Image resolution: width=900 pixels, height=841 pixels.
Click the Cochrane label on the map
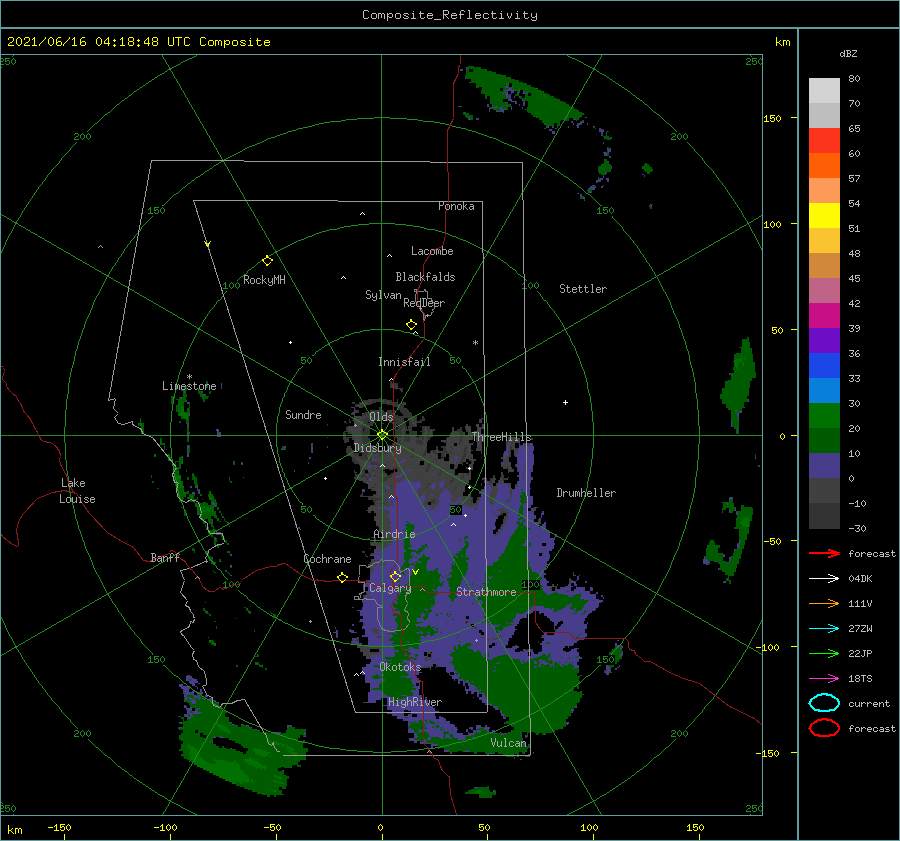click(327, 559)
